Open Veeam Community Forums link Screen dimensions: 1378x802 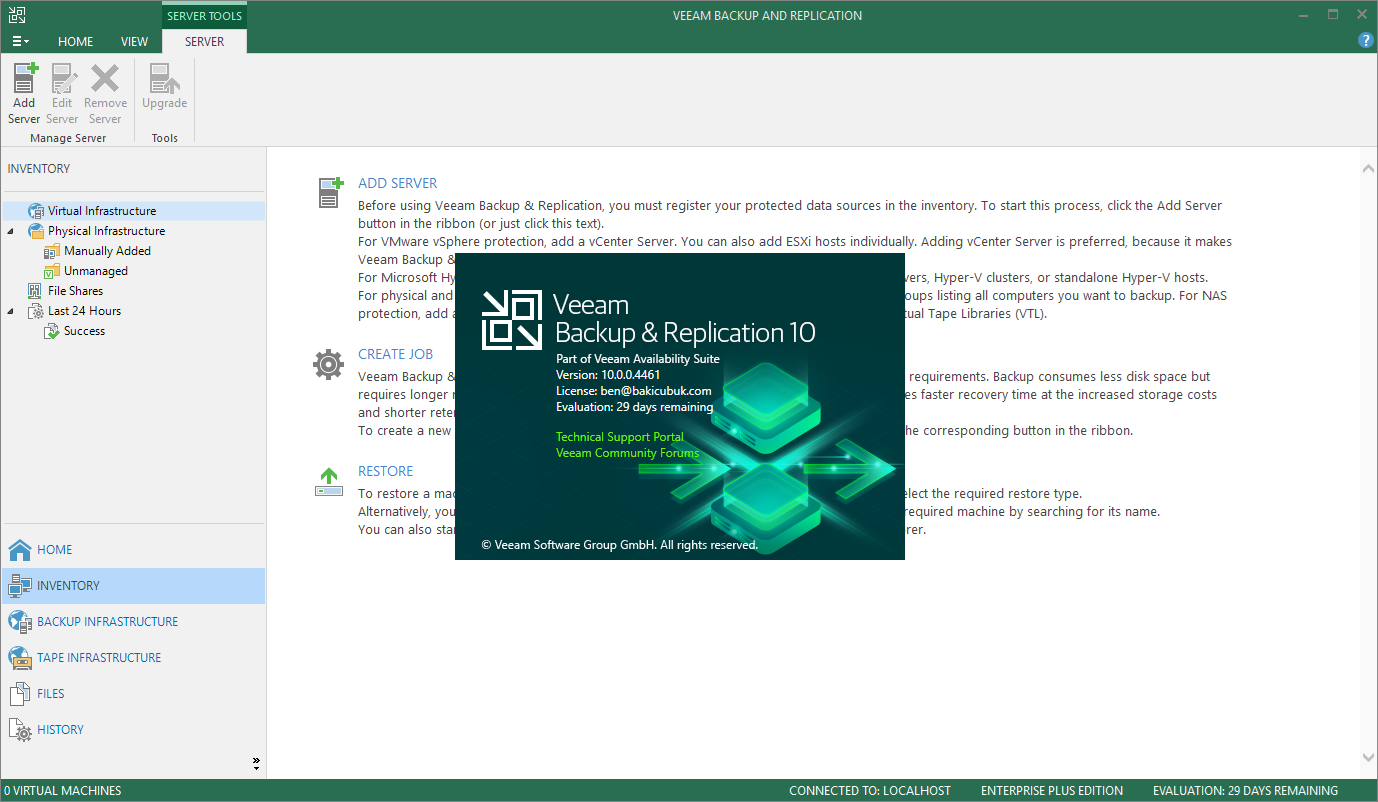(628, 453)
